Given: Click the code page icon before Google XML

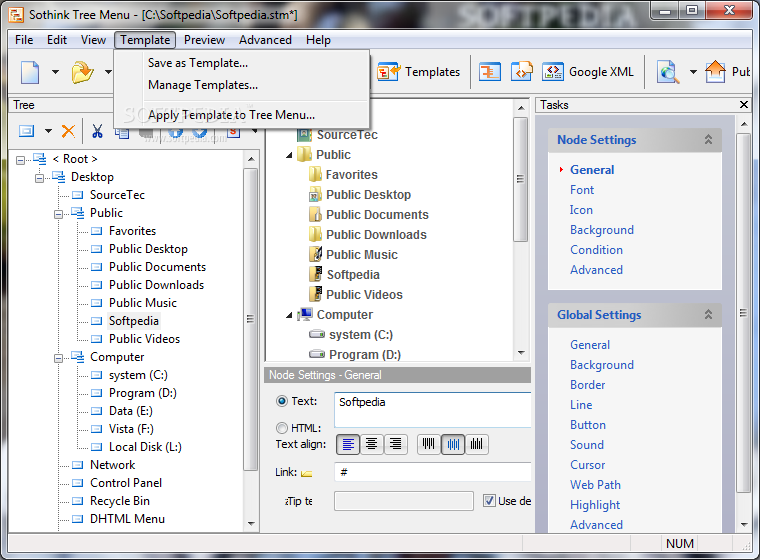Looking at the screenshot, I should click(x=522, y=72).
